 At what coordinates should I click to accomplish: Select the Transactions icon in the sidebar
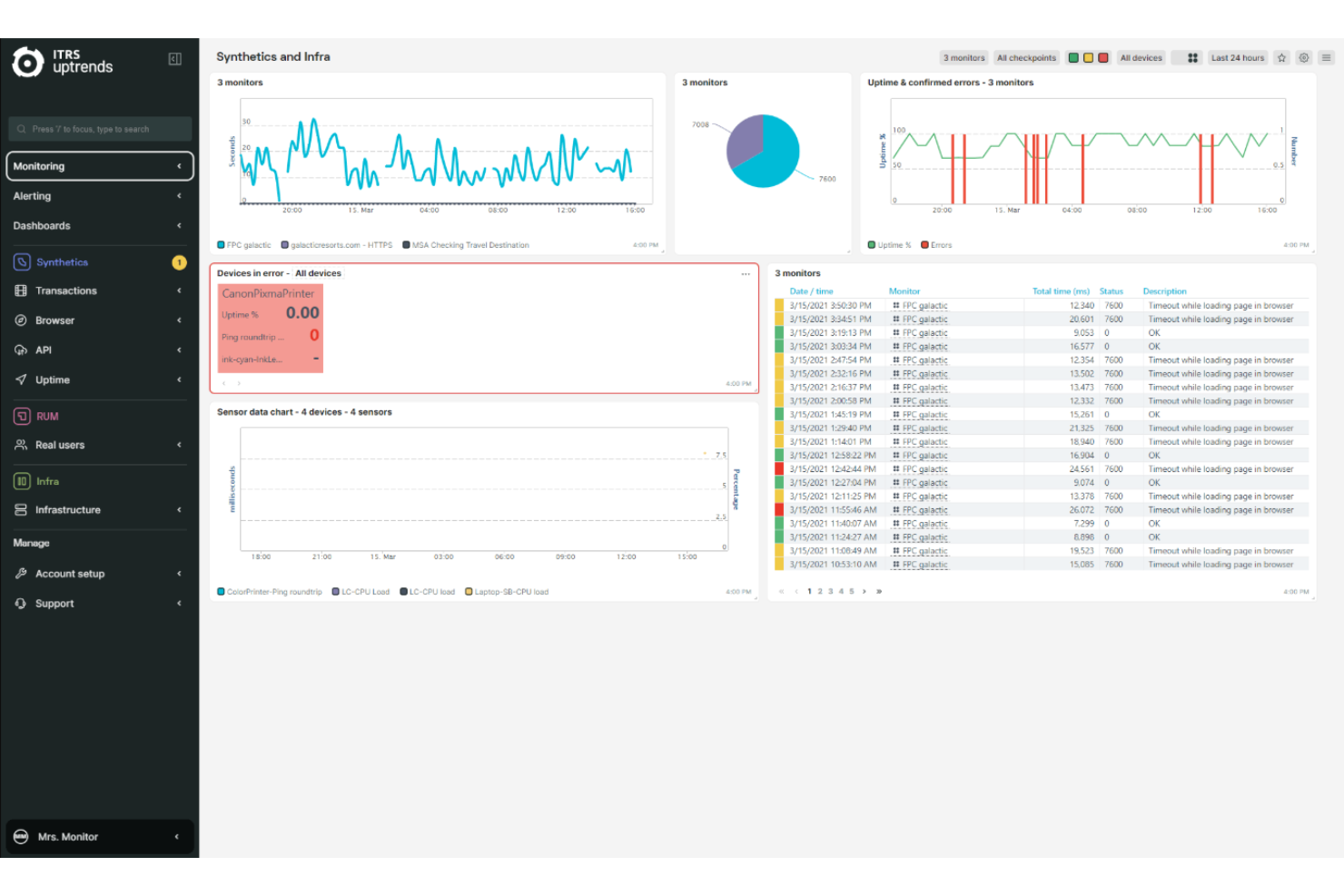click(21, 290)
